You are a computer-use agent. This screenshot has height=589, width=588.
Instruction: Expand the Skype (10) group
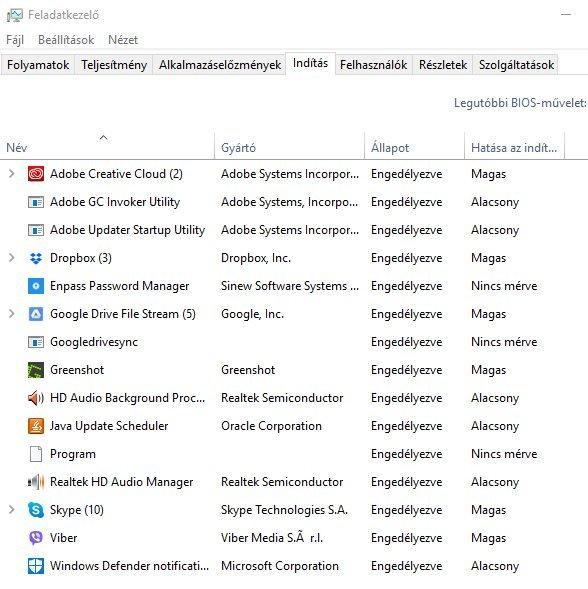click(x=11, y=510)
